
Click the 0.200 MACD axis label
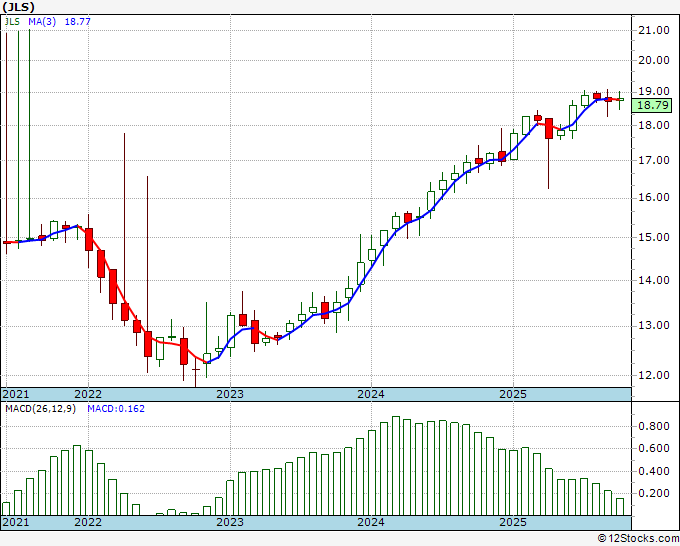pyautogui.click(x=653, y=493)
